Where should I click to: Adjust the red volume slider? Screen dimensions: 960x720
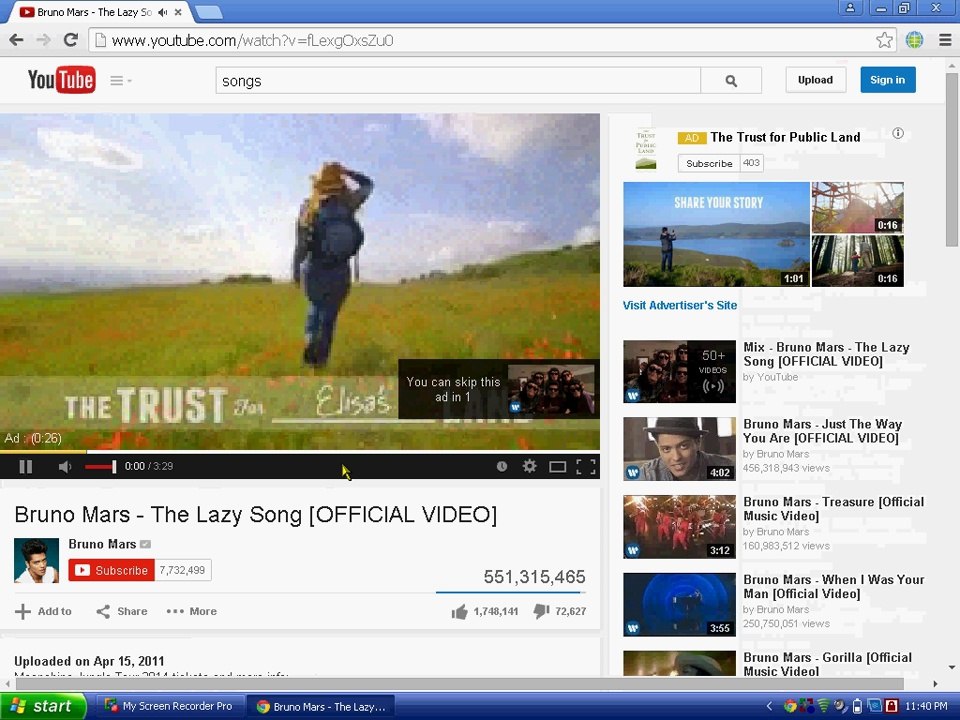click(100, 467)
